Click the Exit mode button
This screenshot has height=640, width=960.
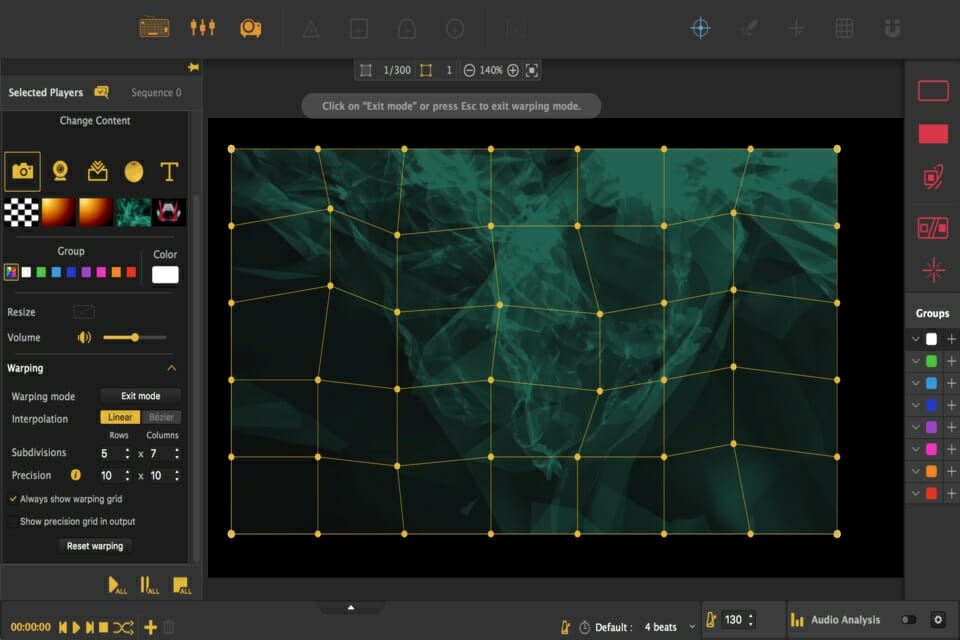140,395
